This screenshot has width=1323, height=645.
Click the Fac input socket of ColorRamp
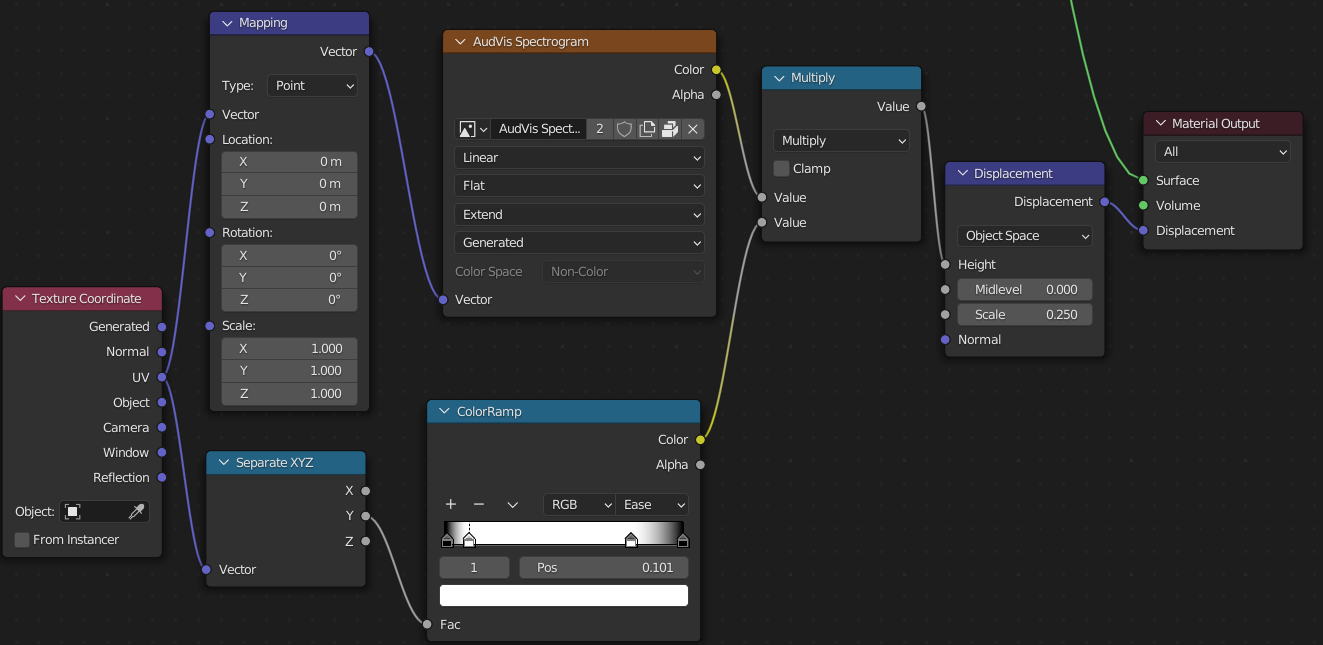coord(428,624)
